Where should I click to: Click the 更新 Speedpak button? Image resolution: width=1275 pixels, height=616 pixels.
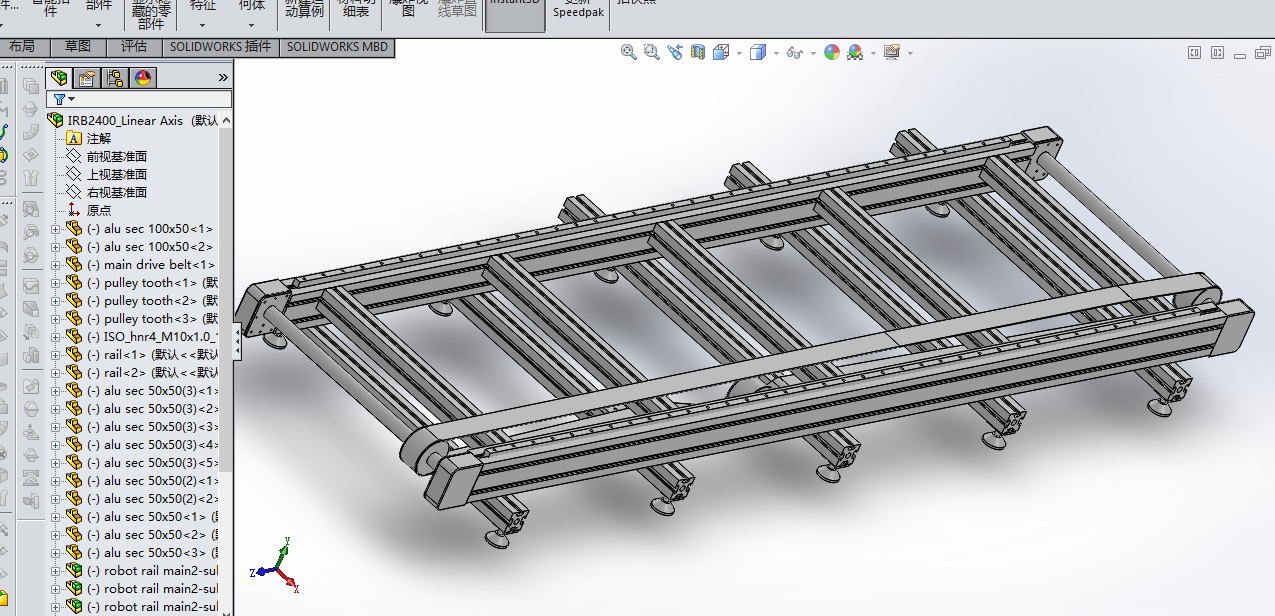[x=579, y=9]
